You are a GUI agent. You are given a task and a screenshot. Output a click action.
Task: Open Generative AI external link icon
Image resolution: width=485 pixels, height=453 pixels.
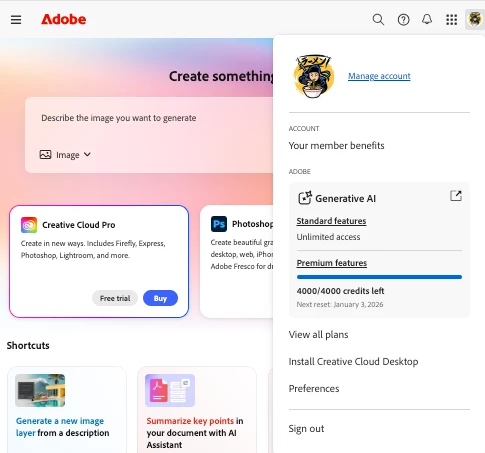click(x=456, y=196)
